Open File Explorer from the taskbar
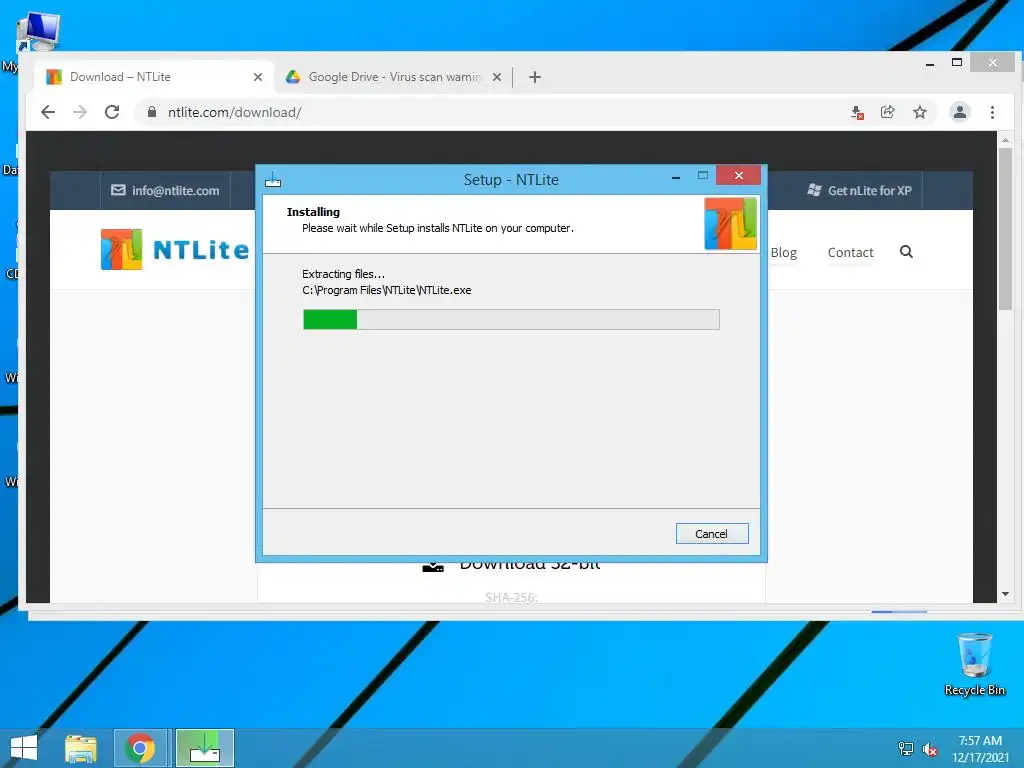 coord(81,748)
